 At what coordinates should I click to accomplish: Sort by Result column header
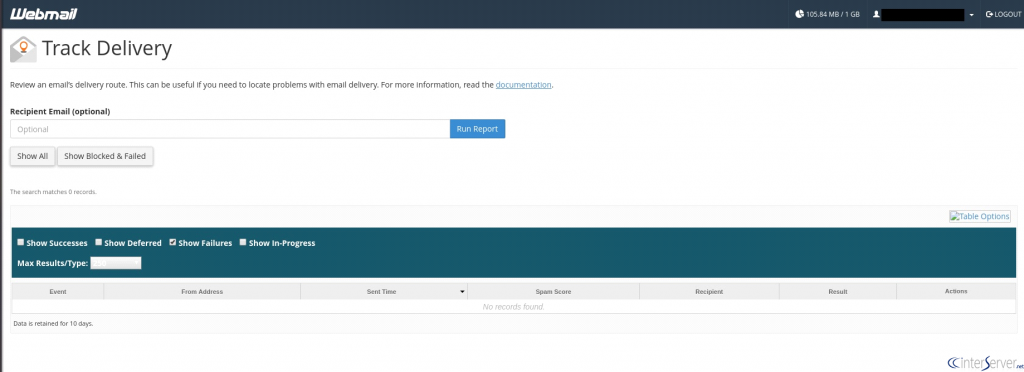point(838,292)
